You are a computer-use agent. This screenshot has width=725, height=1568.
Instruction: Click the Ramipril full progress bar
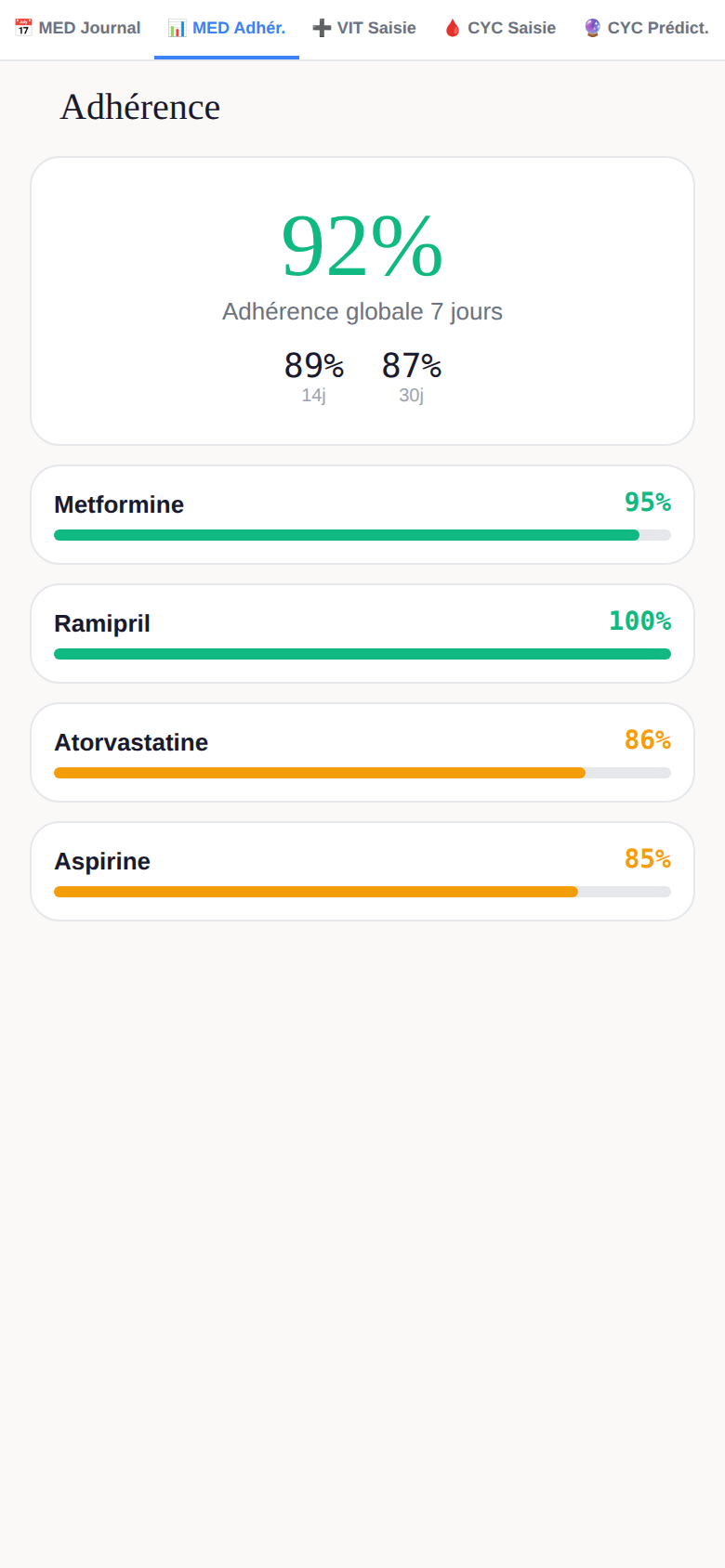pyautogui.click(x=362, y=654)
